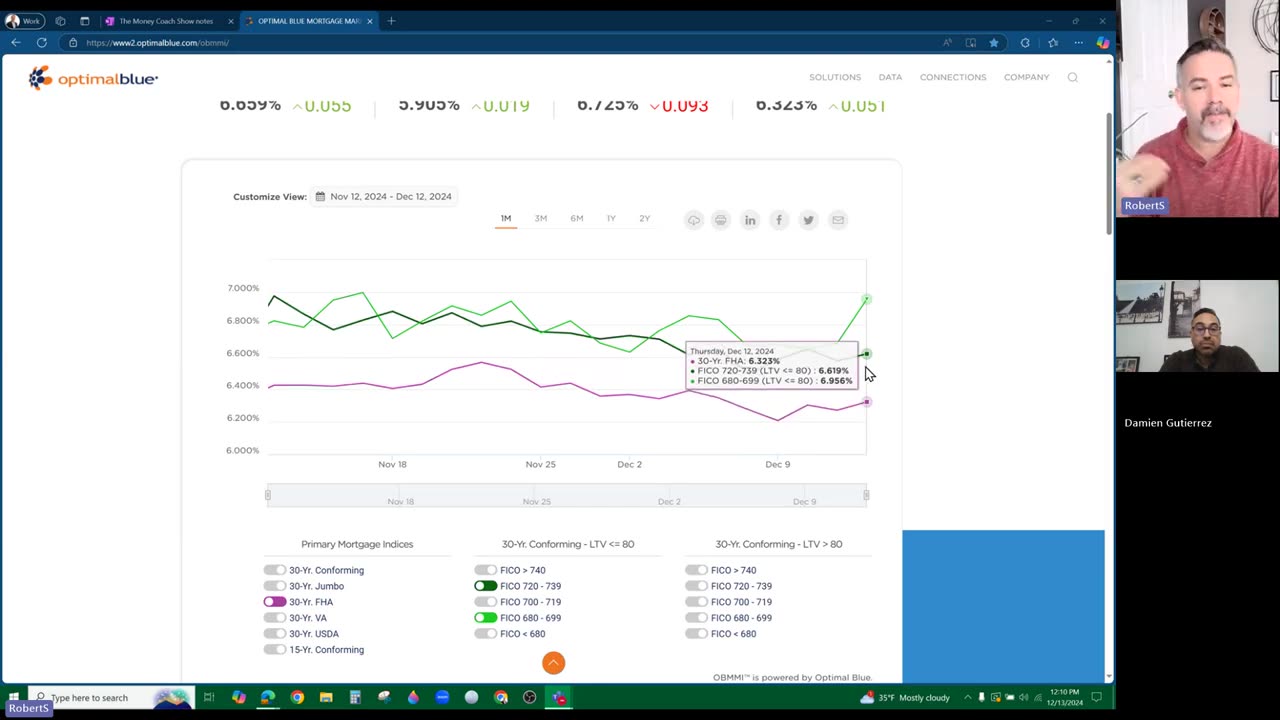Click the weather widget in taskbar
Viewport: 1280px width, 720px height.
[905, 697]
